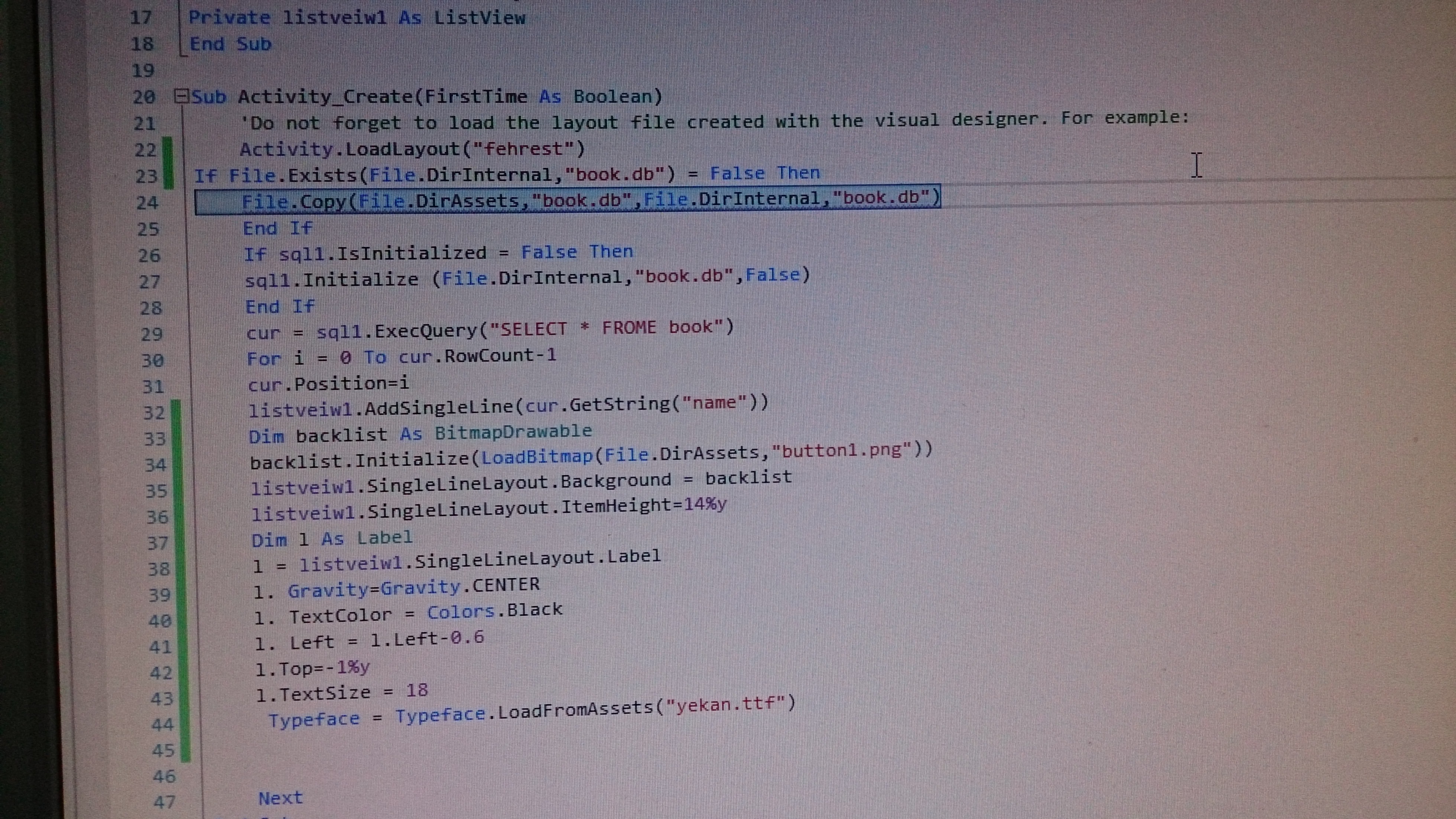Click the Next keyword on line 47
The width and height of the screenshot is (1456, 819).
[280, 798]
